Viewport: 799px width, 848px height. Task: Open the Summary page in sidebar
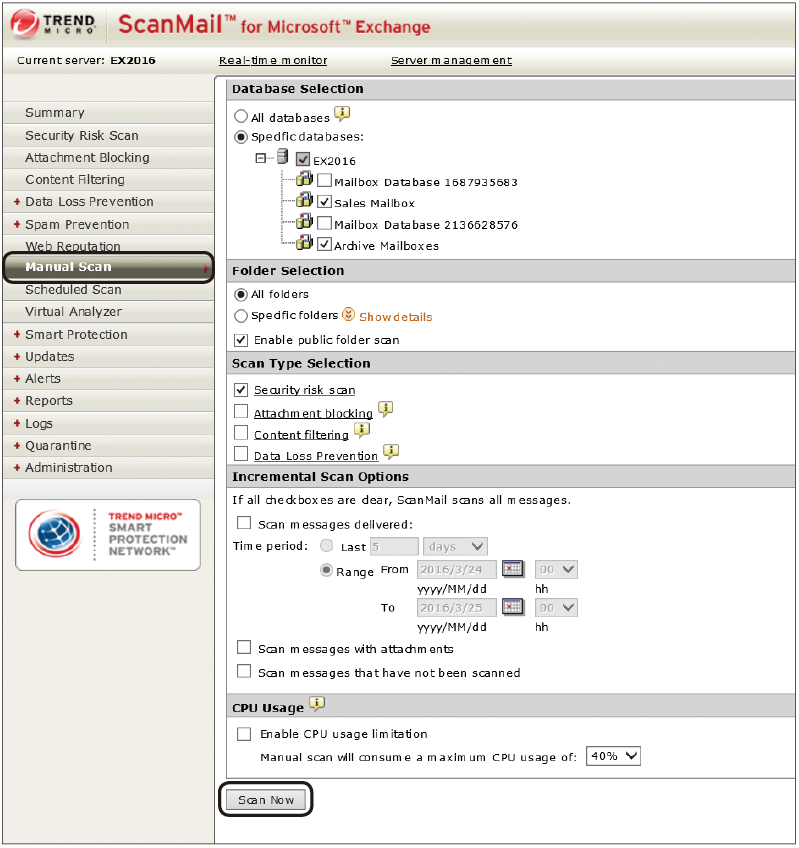click(x=108, y=113)
